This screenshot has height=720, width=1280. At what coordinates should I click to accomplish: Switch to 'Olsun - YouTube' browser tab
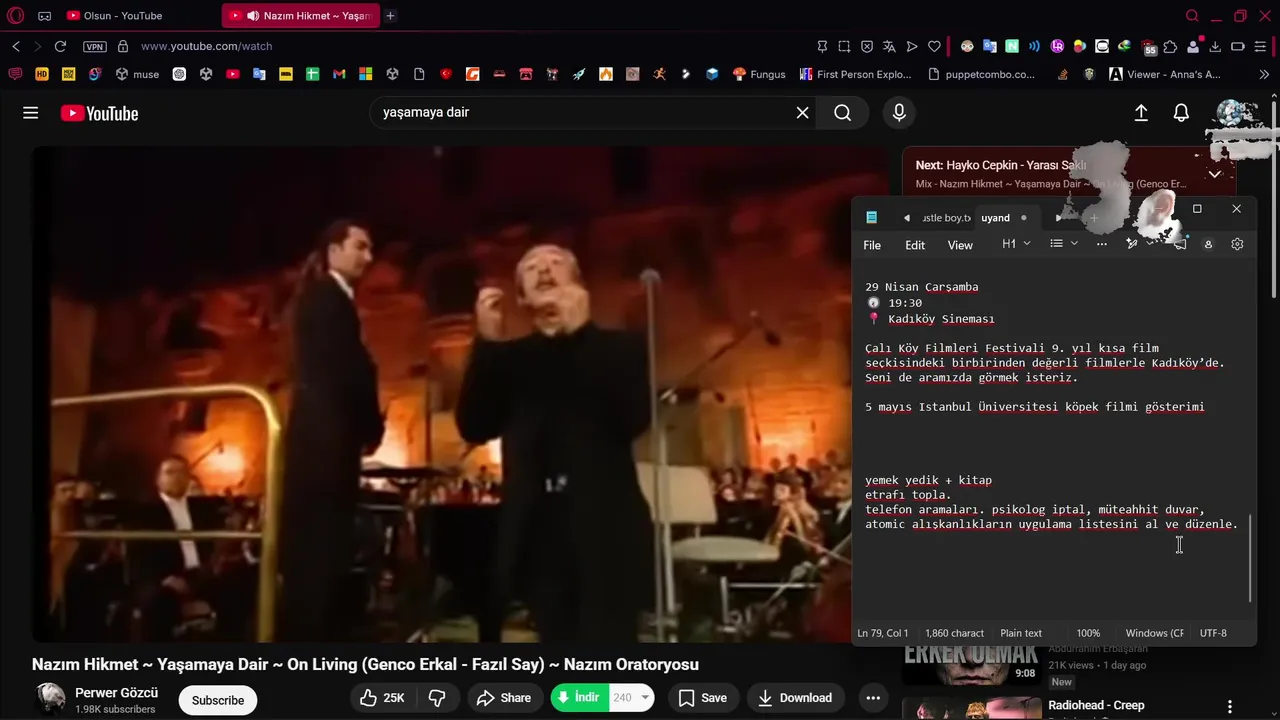[x=138, y=16]
